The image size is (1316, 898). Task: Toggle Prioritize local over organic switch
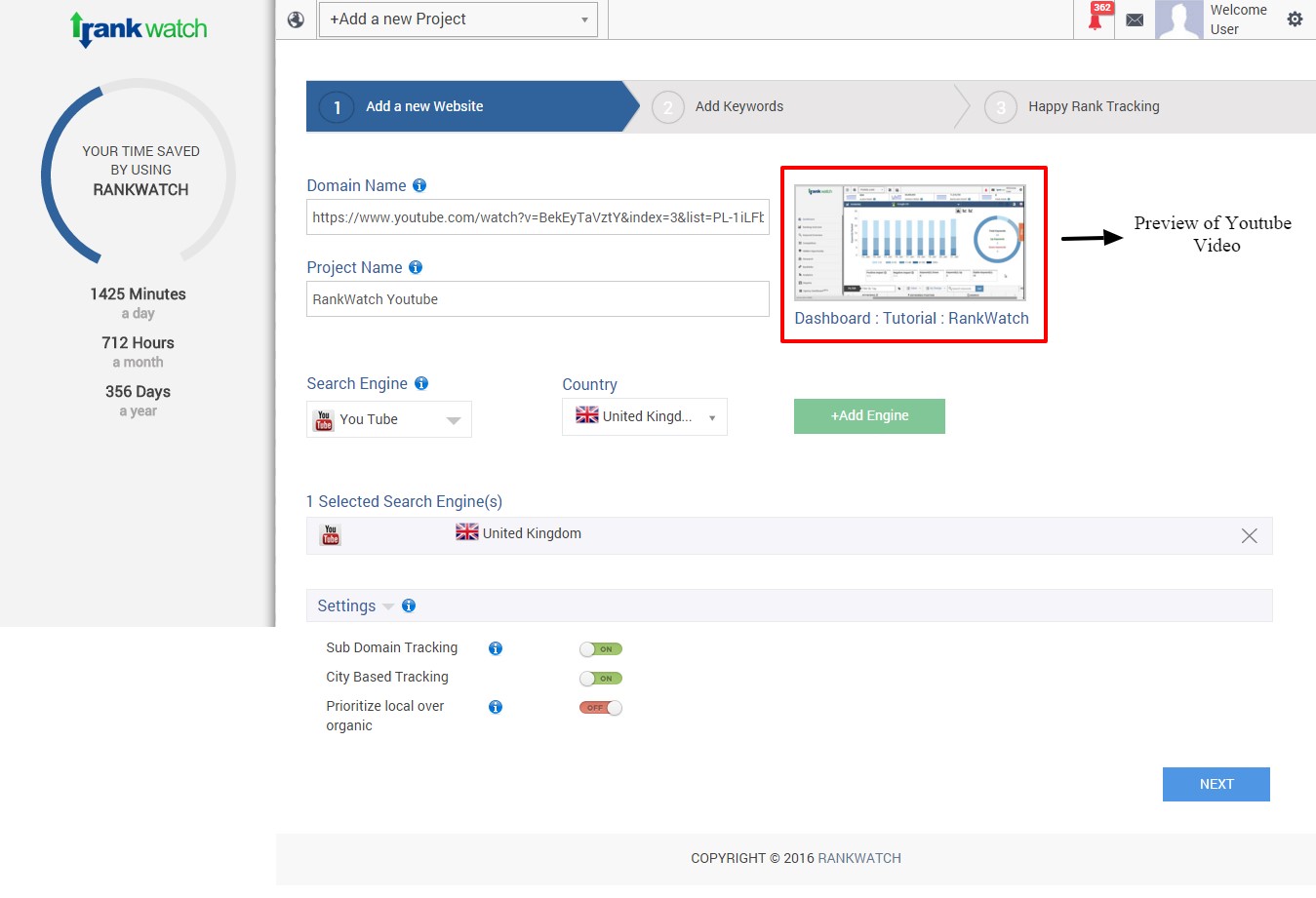601,708
